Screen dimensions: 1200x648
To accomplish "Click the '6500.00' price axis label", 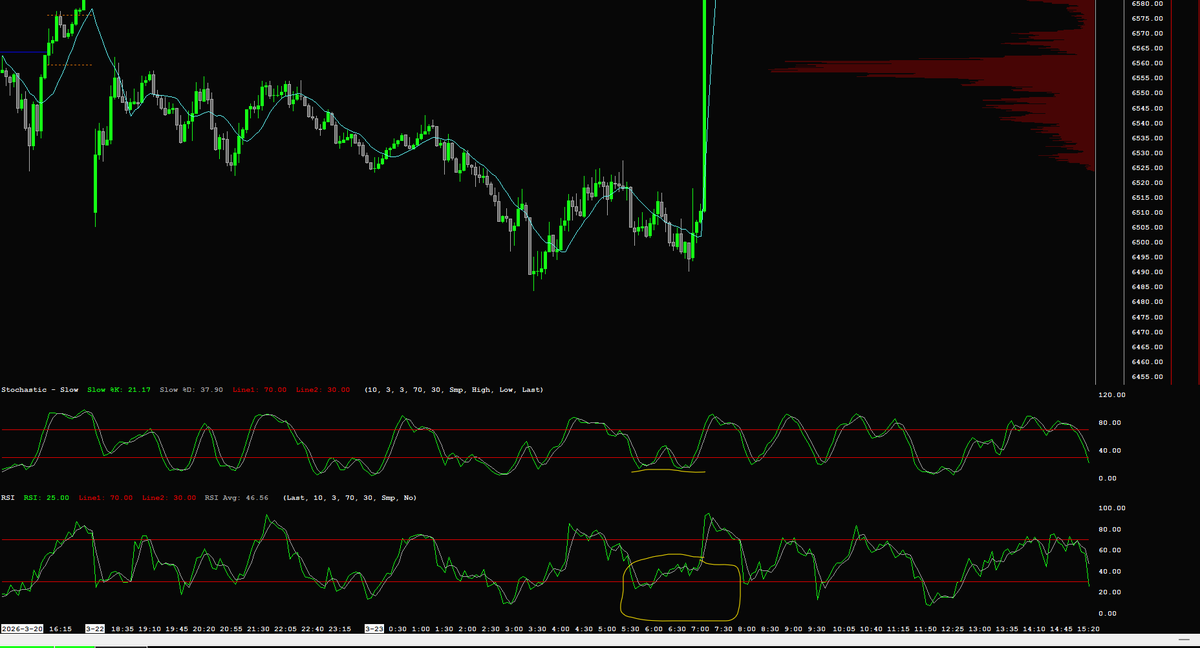I will tap(1146, 242).
